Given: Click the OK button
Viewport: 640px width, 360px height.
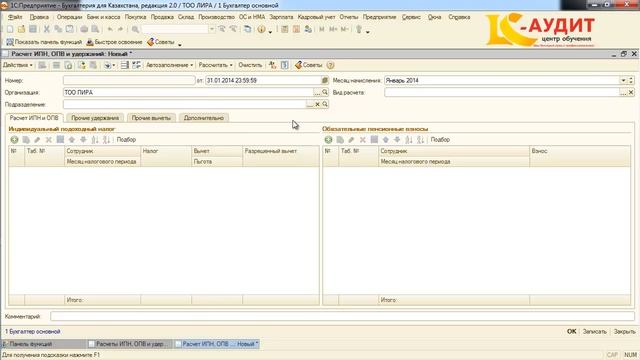Looking at the screenshot, I should pyautogui.click(x=571, y=331).
